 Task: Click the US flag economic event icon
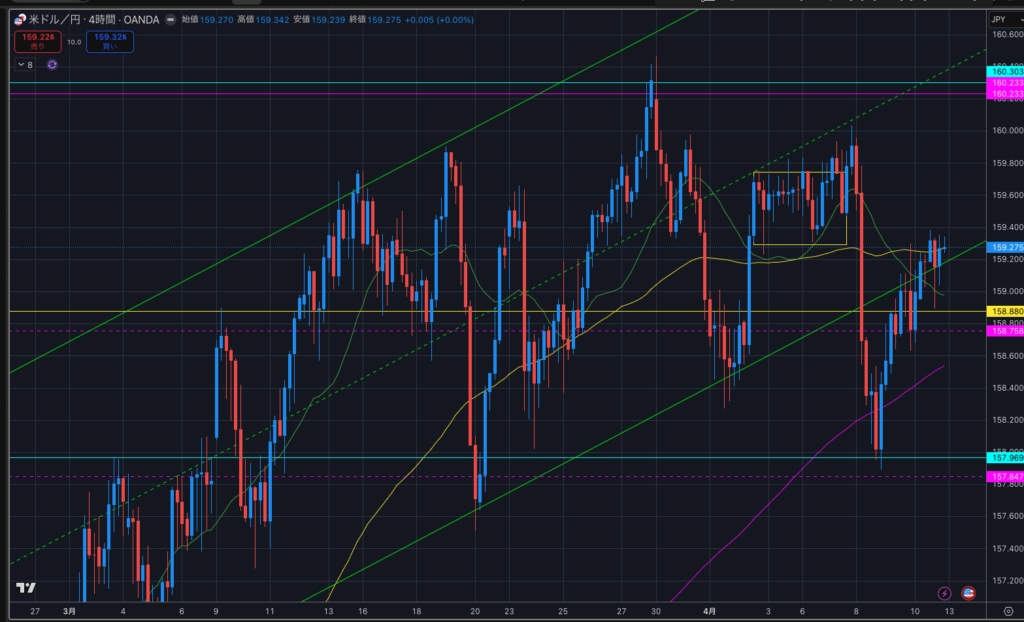click(x=968, y=594)
